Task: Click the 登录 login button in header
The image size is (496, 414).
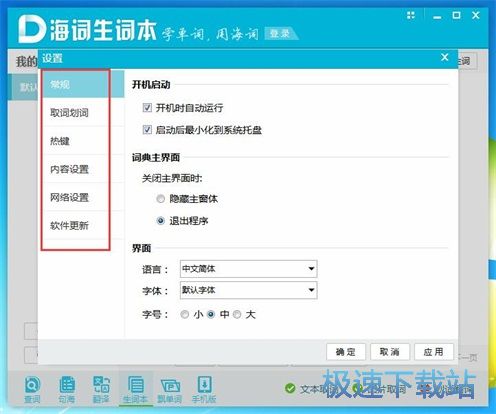Action: 280,33
